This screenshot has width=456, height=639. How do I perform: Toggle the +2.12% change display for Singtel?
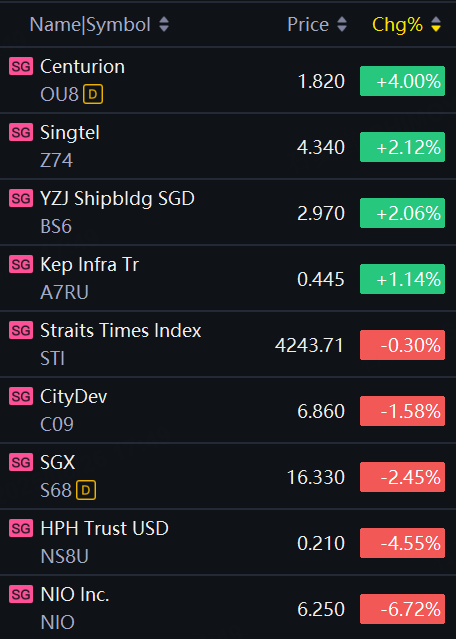[402, 147]
